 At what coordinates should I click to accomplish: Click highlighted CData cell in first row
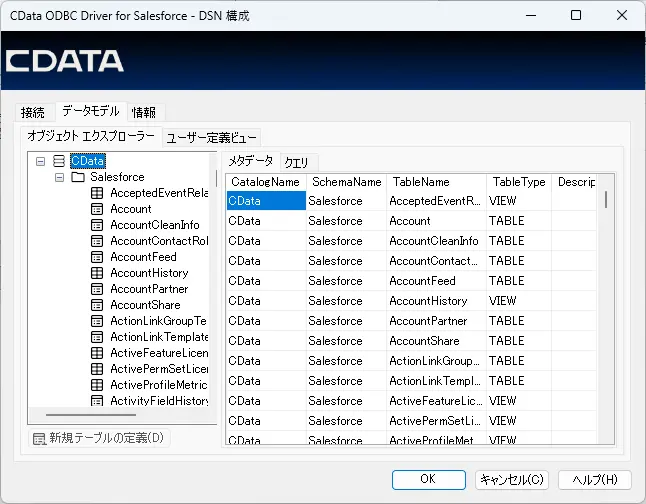click(266, 201)
